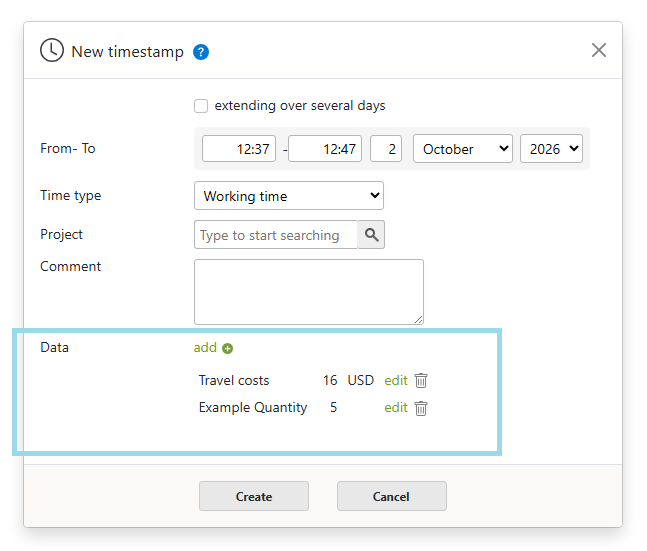Click the 16 value in Travel costs row
This screenshot has width=647, height=551.
330,381
